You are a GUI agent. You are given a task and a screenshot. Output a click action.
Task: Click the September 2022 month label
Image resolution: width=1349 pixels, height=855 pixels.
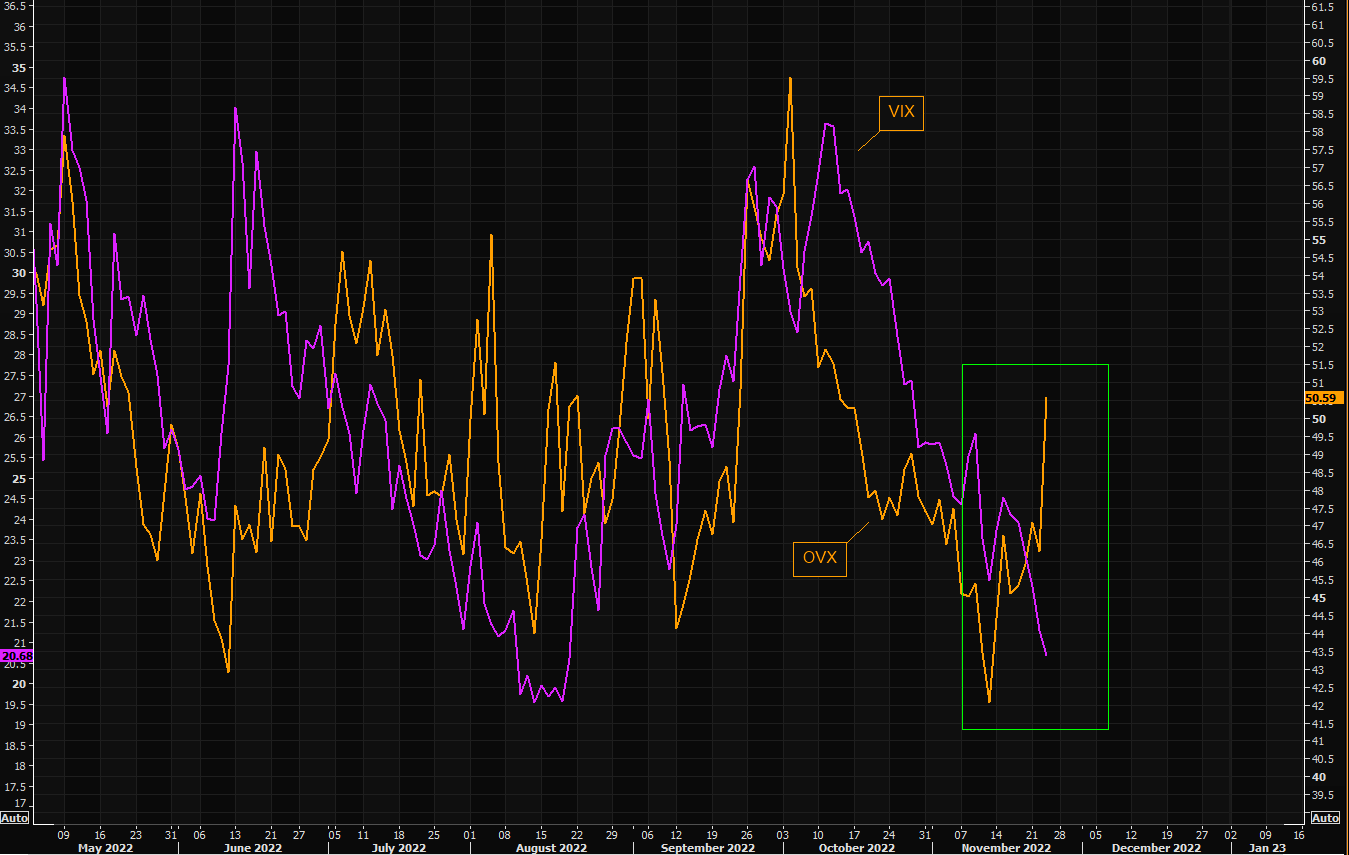[707, 847]
